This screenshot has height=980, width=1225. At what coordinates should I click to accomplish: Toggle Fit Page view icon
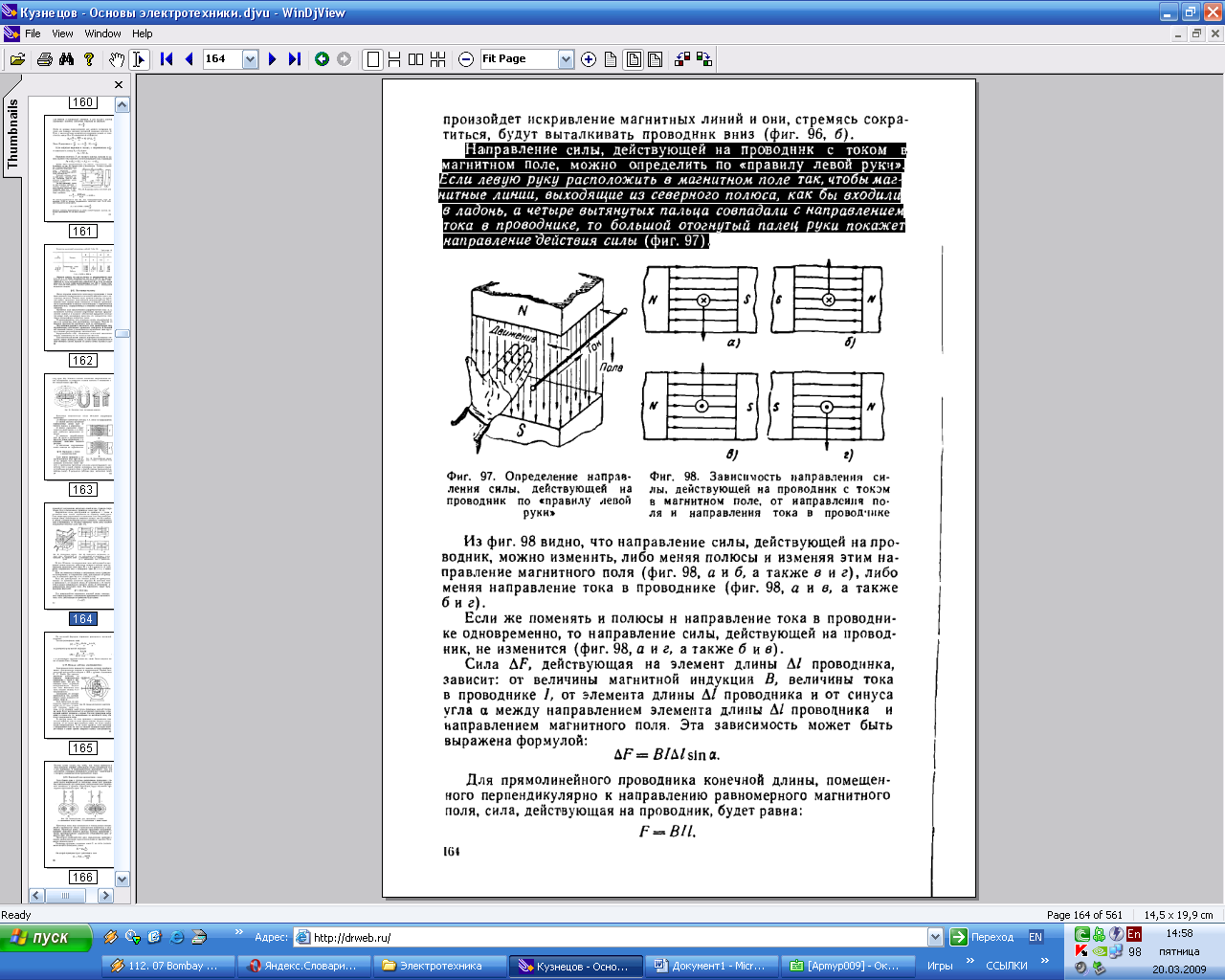pos(634,59)
